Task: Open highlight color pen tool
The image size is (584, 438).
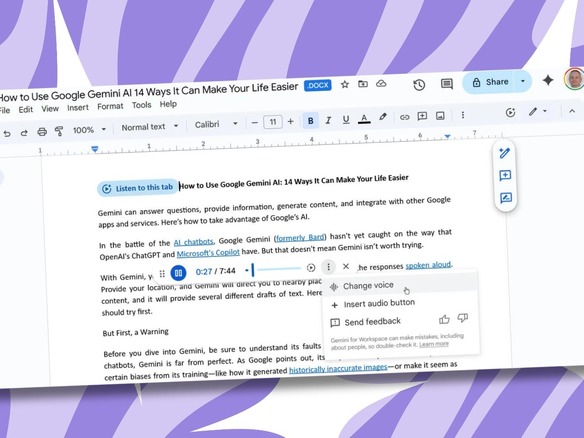Action: click(383, 117)
